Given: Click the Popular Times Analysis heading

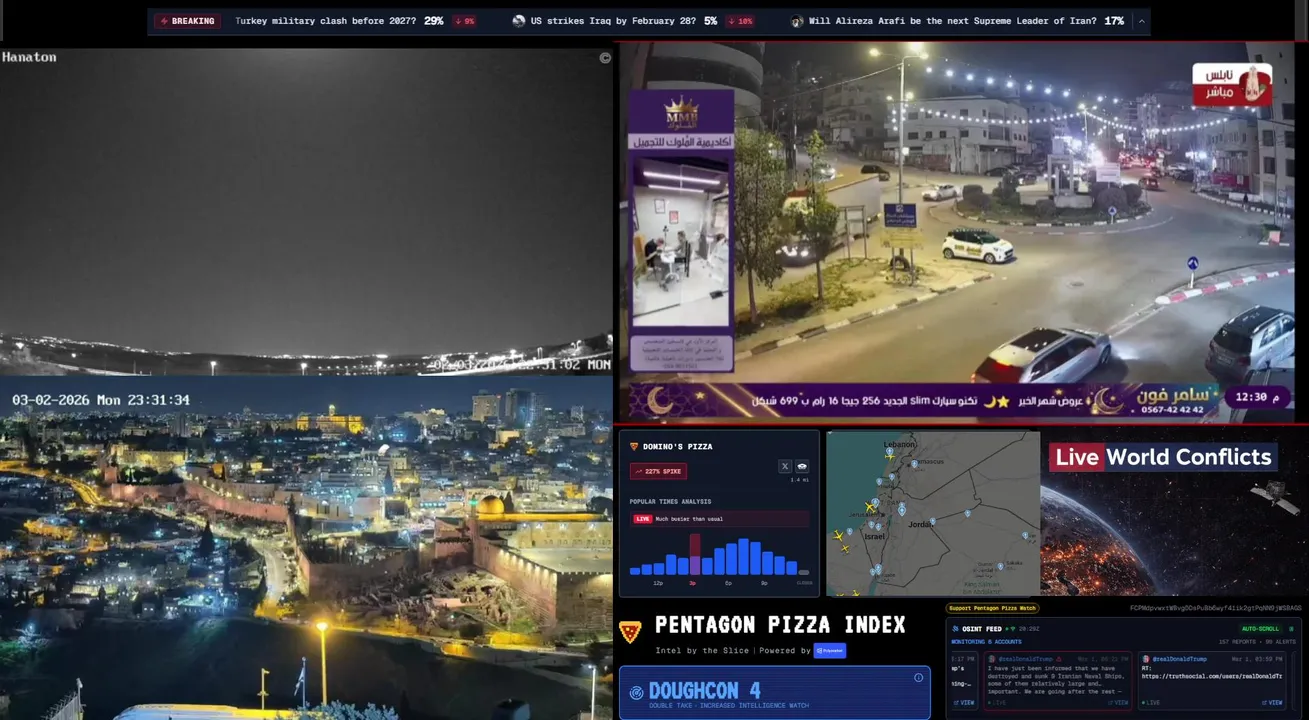Looking at the screenshot, I should (670, 502).
